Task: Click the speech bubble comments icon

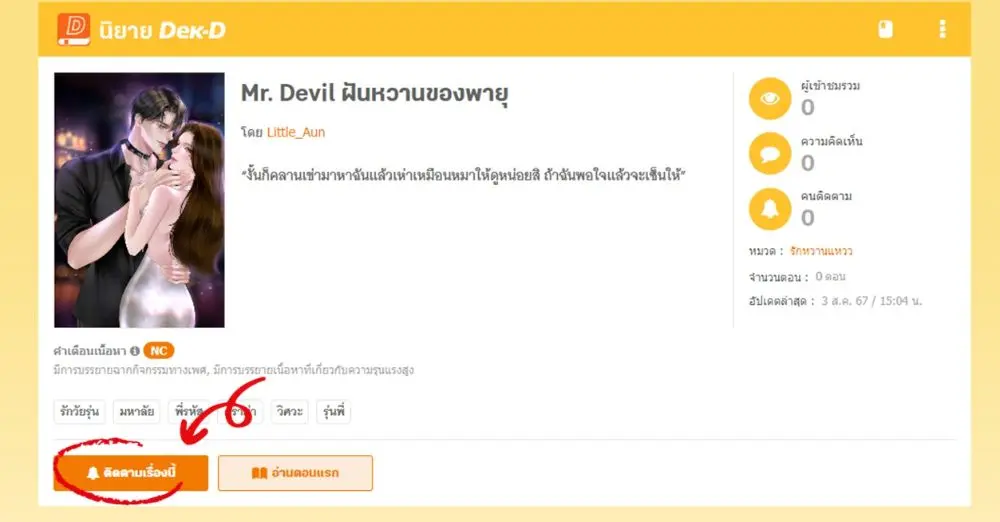Action: pos(770,154)
